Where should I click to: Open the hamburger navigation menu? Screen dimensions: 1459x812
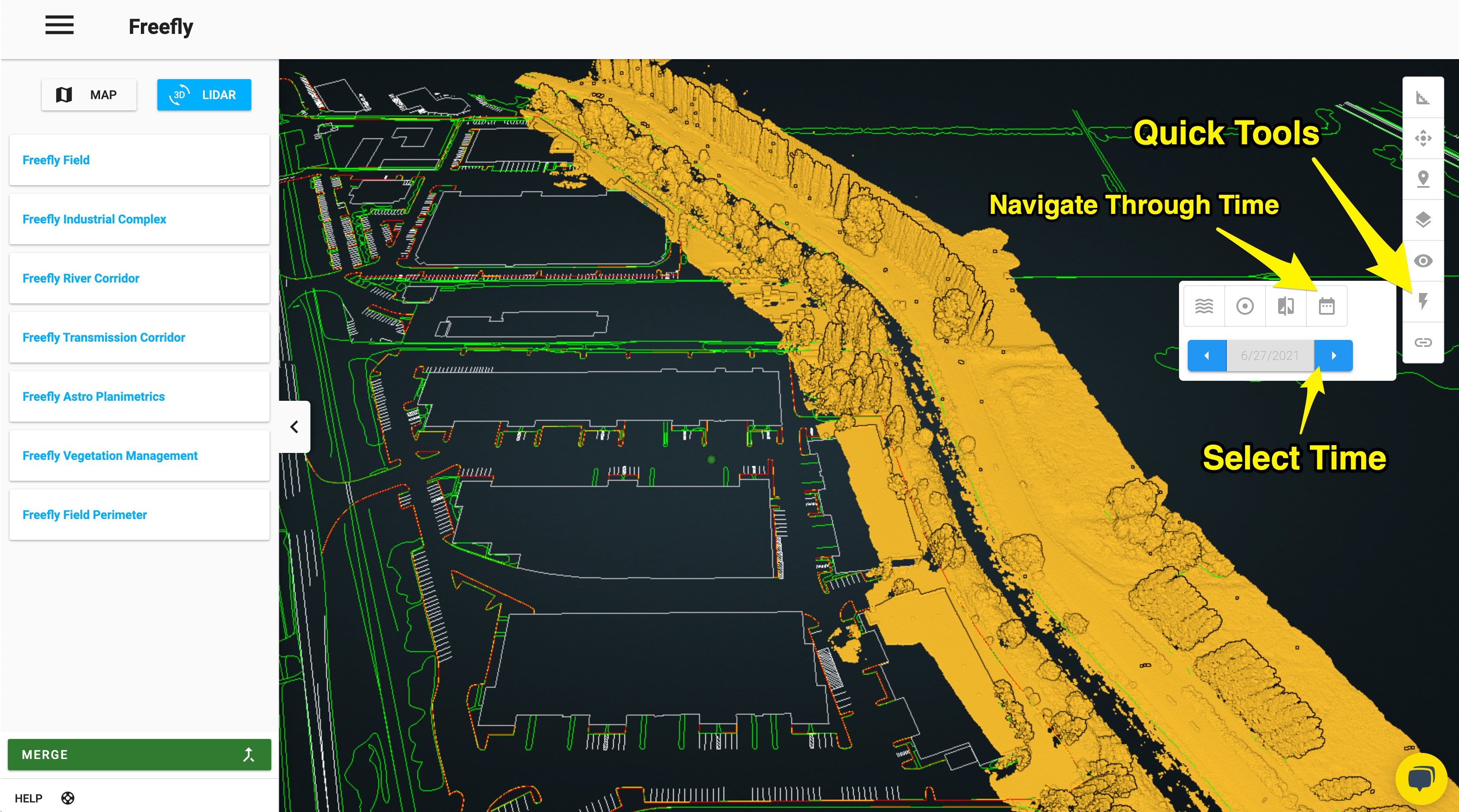pyautogui.click(x=60, y=25)
